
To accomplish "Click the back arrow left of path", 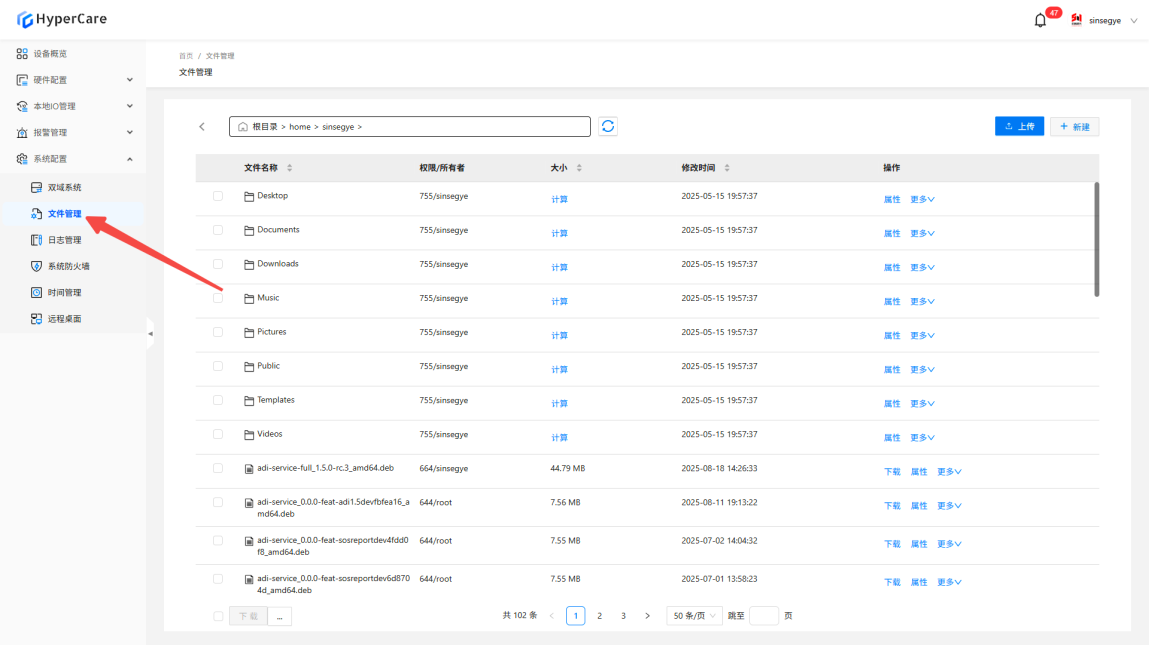I will coord(202,127).
